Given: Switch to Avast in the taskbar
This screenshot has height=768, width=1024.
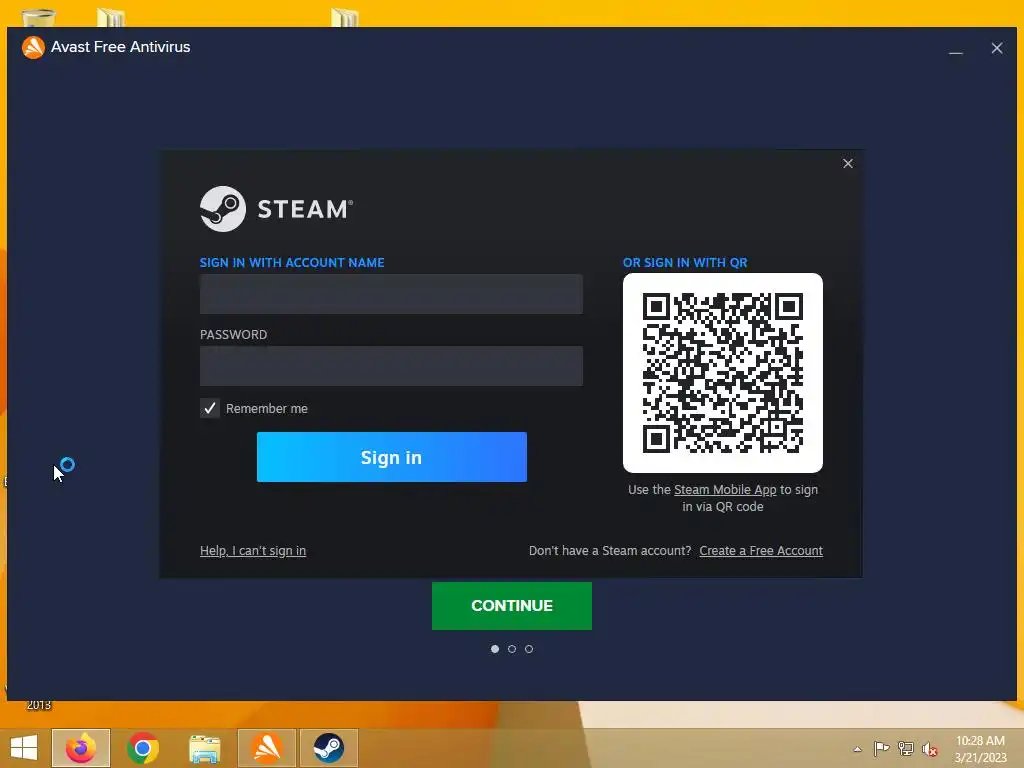Looking at the screenshot, I should [x=267, y=748].
